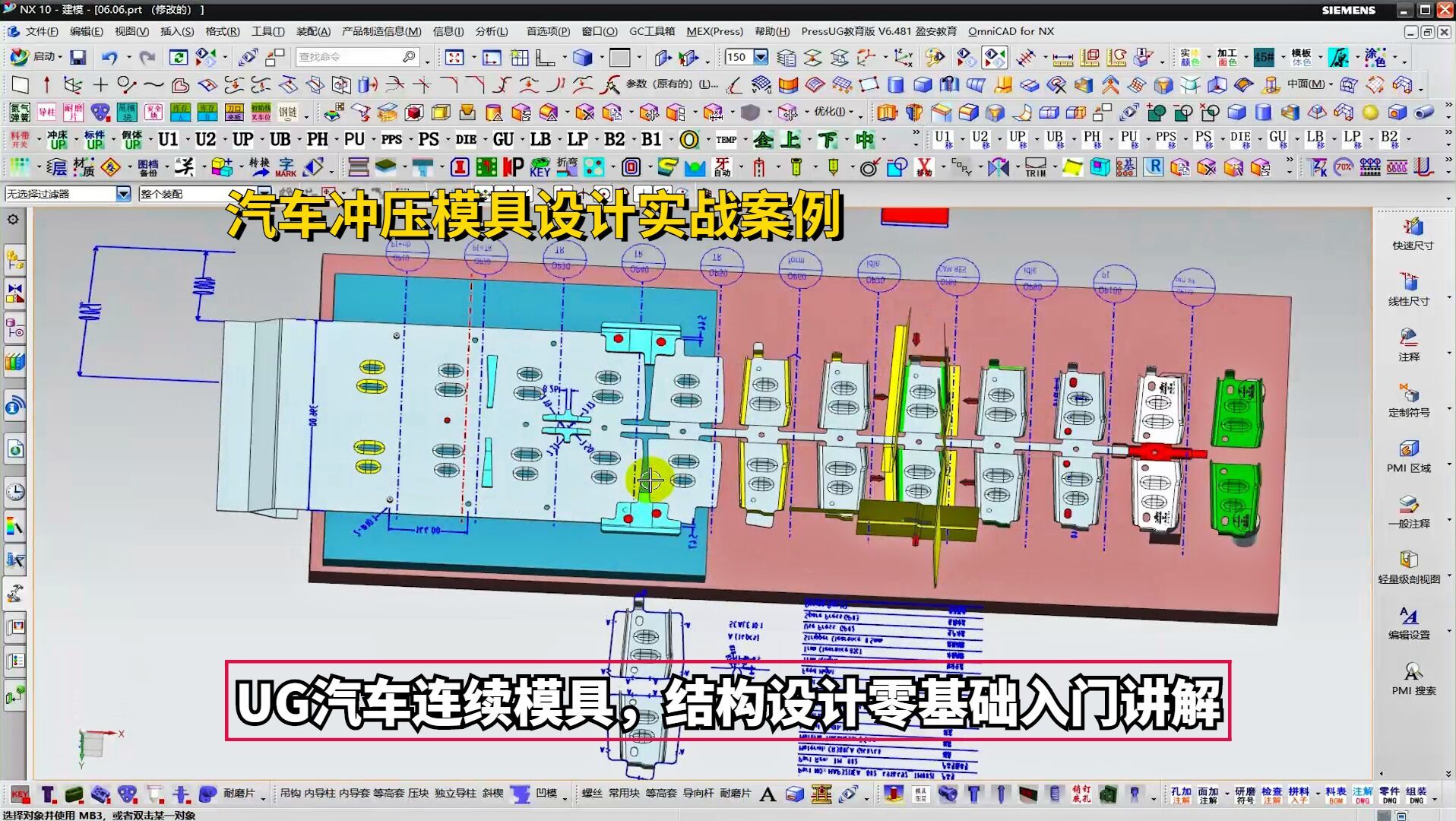Viewport: 1456px width, 821px height.
Task: Open the 分析 menu
Action: pyautogui.click(x=492, y=31)
